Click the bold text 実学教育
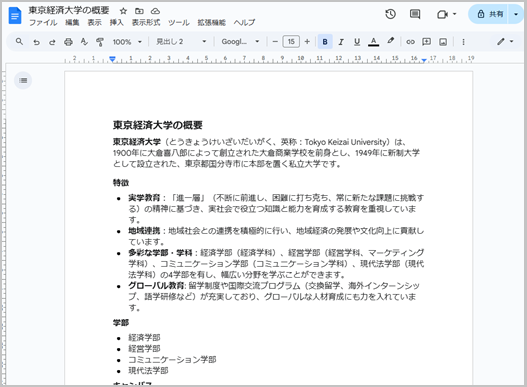 pos(144,198)
